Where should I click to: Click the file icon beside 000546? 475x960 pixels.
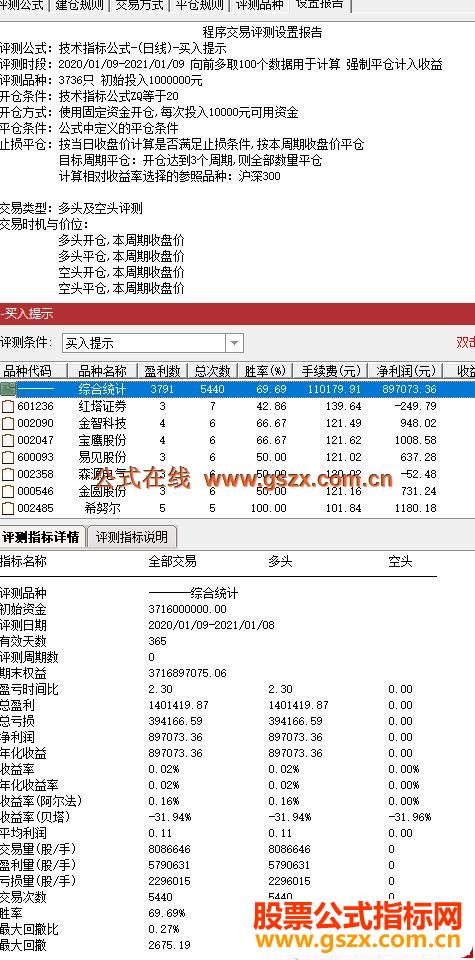[x=7, y=491]
